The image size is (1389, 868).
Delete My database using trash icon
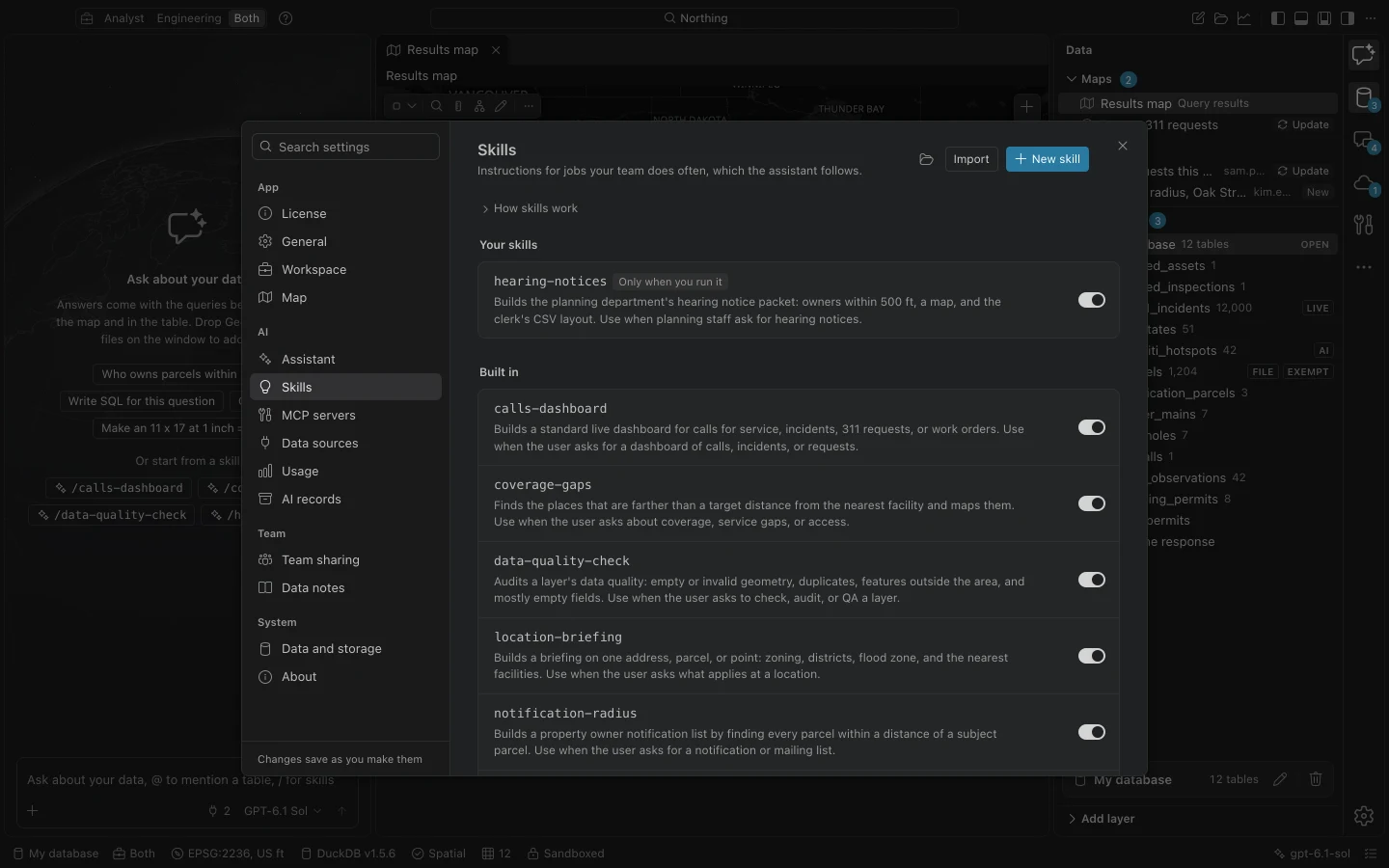tap(1316, 779)
